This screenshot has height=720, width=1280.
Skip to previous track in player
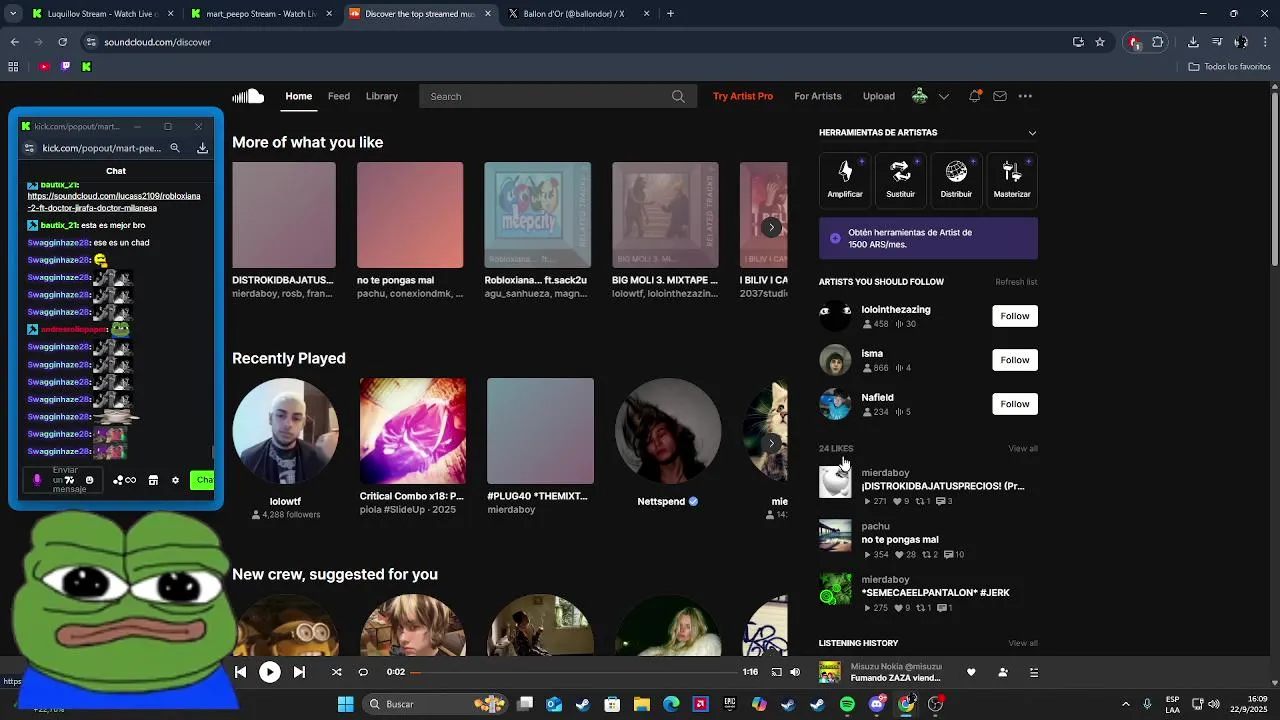coord(240,672)
